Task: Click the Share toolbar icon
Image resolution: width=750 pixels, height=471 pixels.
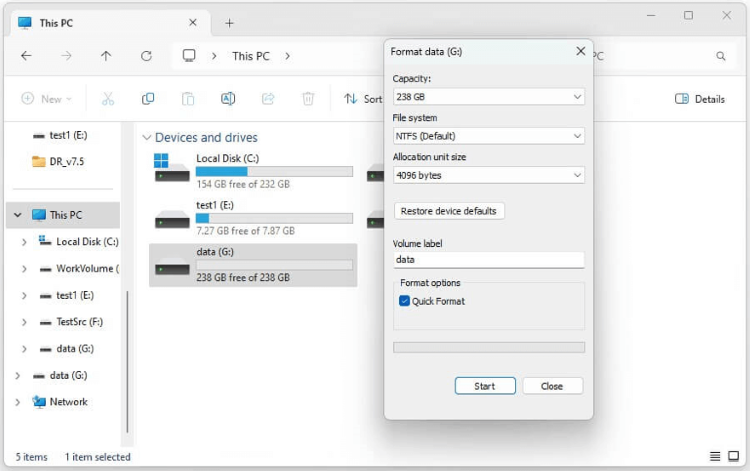Action: [x=268, y=99]
